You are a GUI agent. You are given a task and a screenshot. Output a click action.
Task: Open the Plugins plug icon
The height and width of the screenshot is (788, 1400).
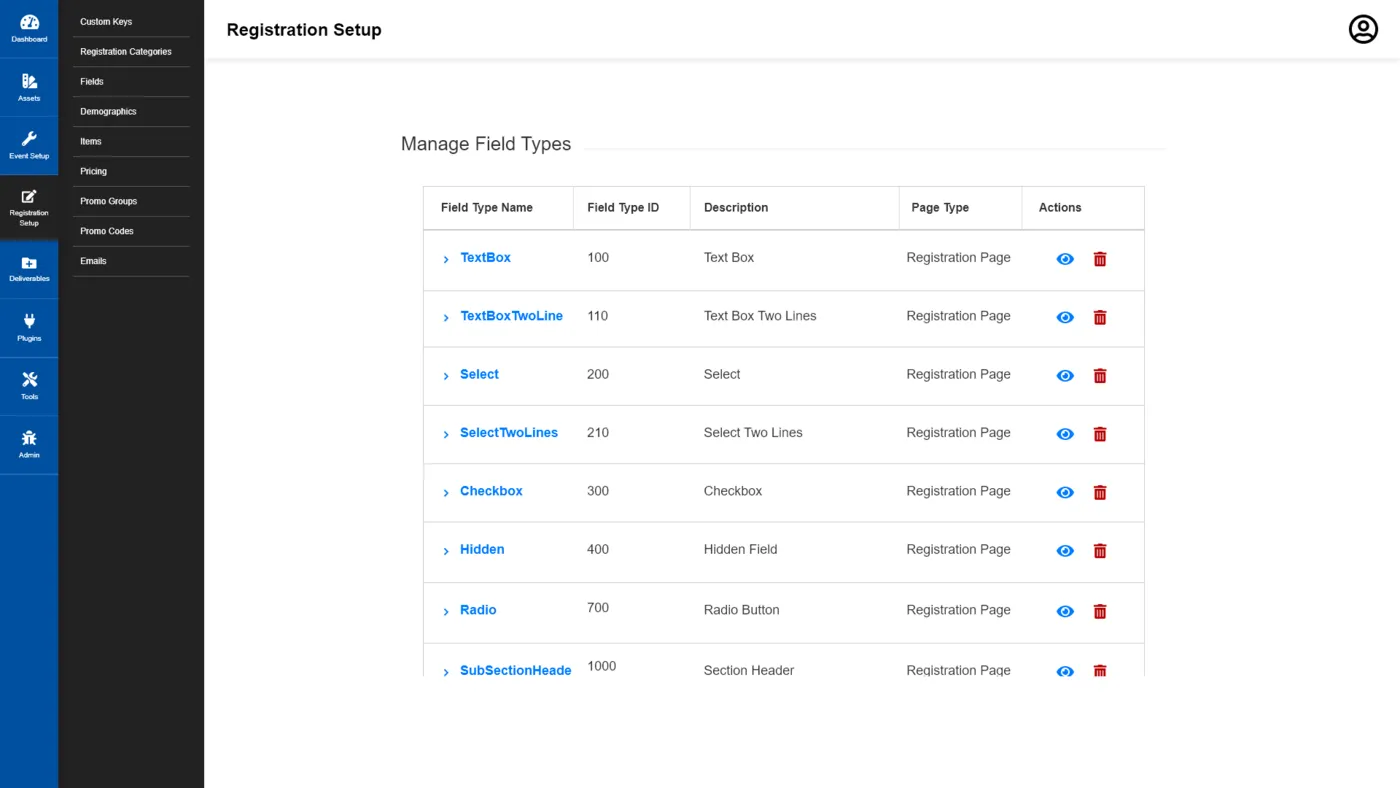[29, 321]
